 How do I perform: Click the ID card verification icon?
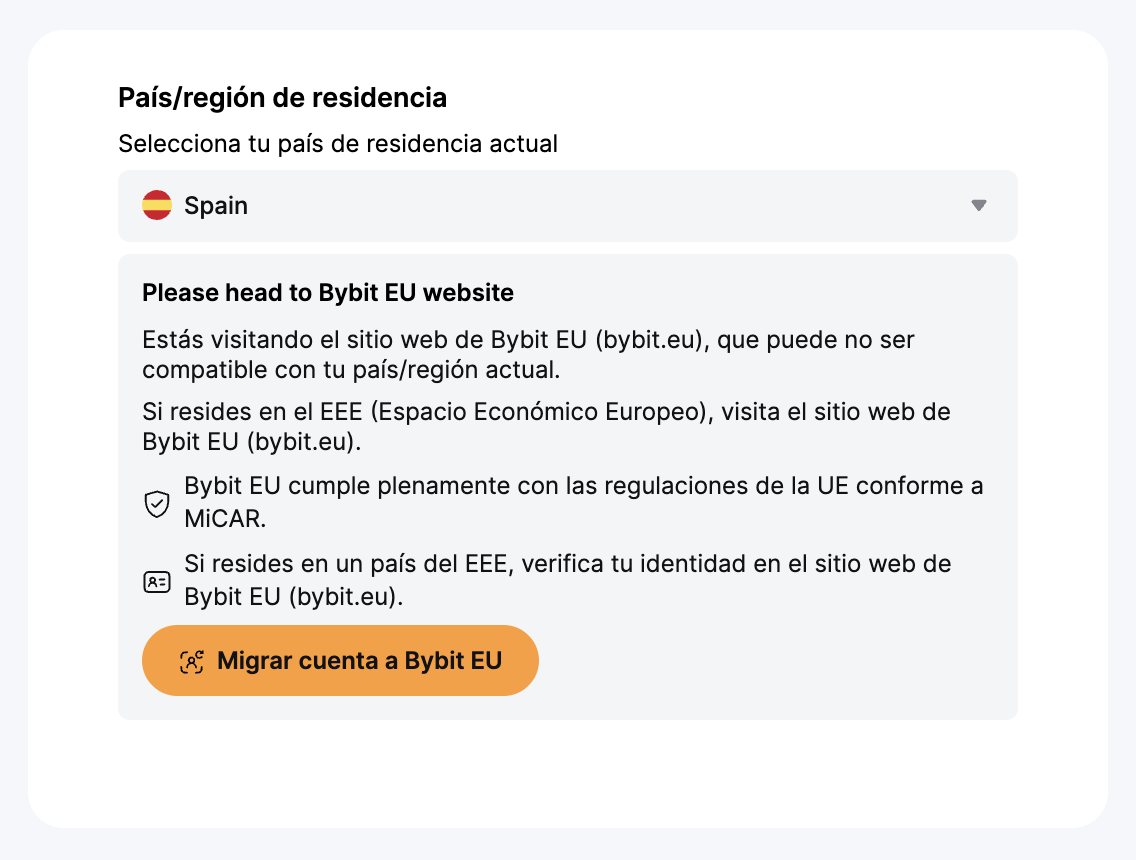[156, 581]
